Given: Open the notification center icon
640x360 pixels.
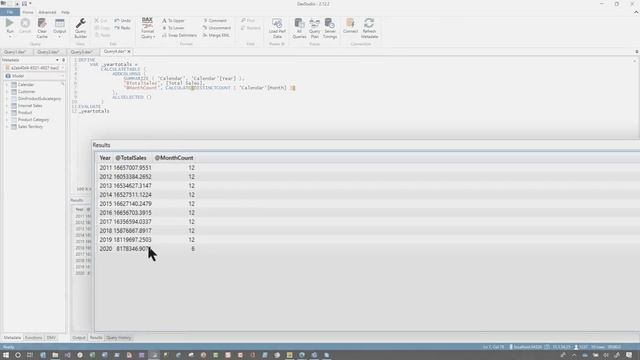Looking at the screenshot, I should [629, 355].
